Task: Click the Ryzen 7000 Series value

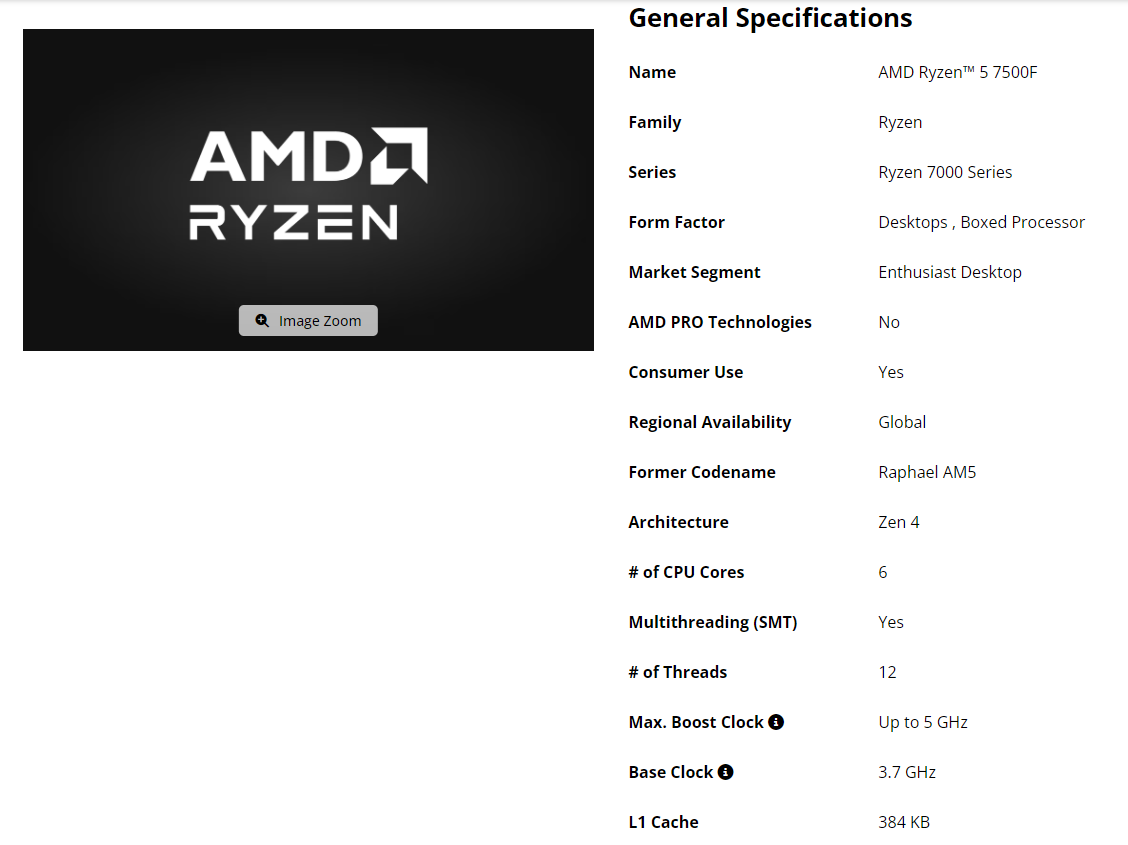Action: [945, 172]
